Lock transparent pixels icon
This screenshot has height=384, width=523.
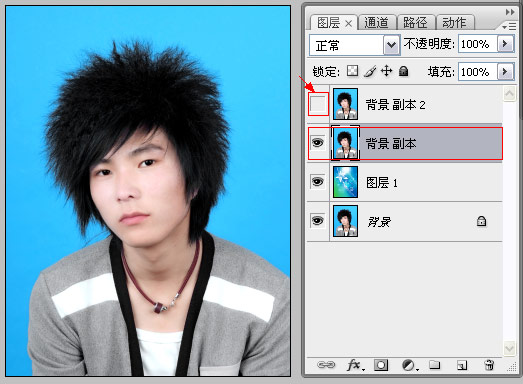(353, 71)
